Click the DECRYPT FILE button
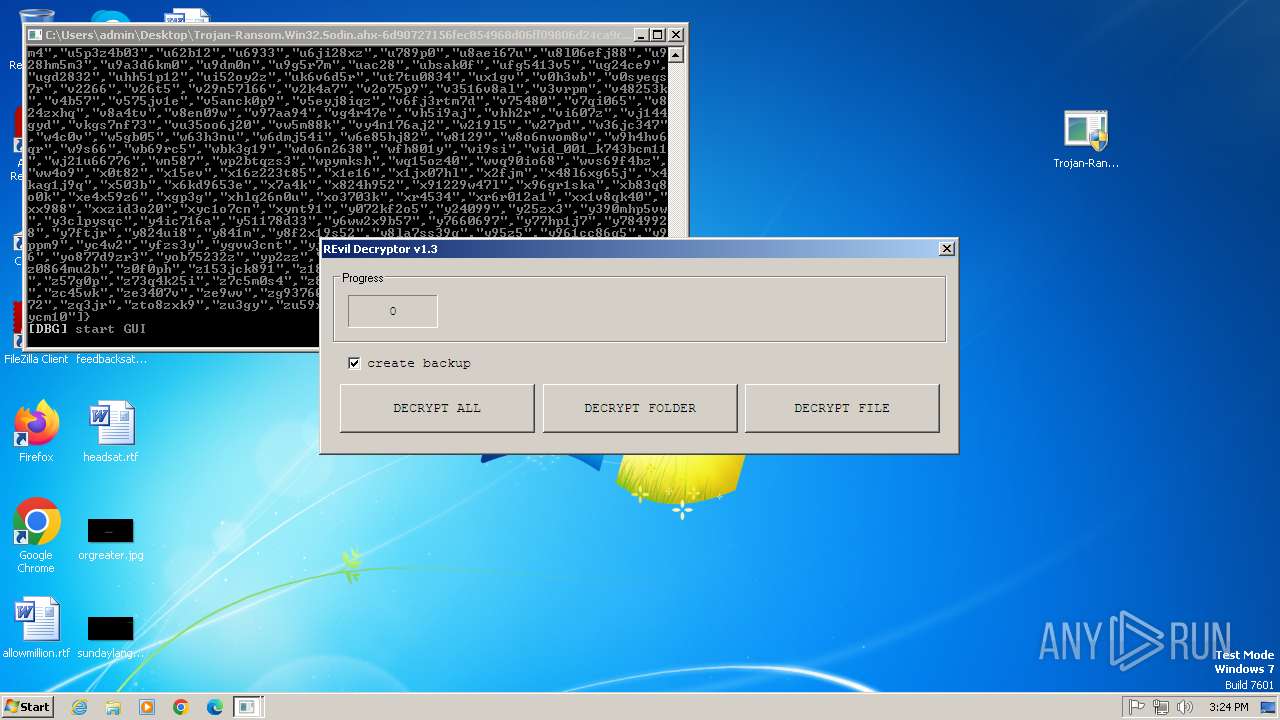1280x720 pixels. pos(842,408)
